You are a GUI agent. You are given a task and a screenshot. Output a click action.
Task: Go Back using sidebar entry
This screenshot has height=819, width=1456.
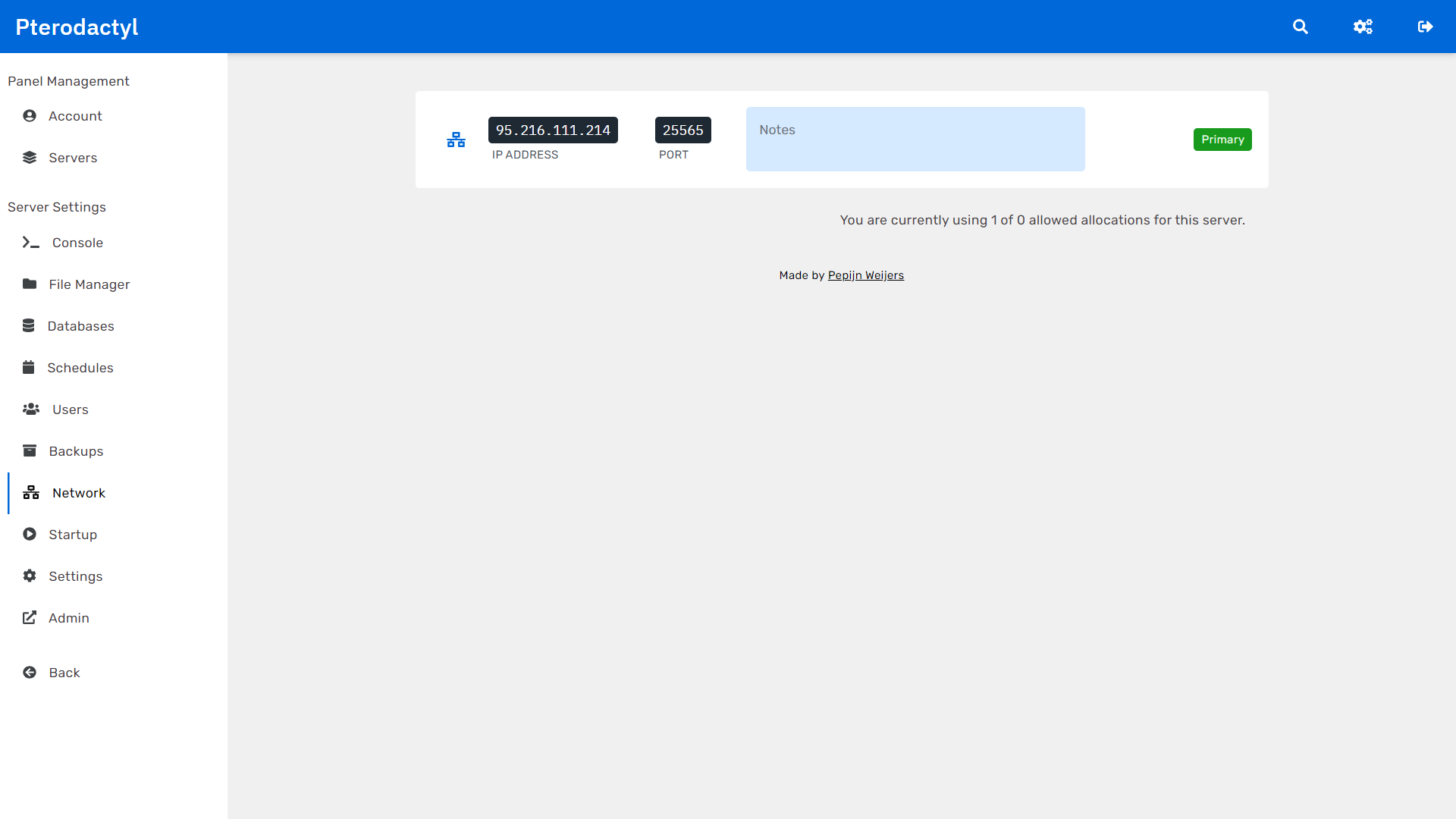pos(64,673)
